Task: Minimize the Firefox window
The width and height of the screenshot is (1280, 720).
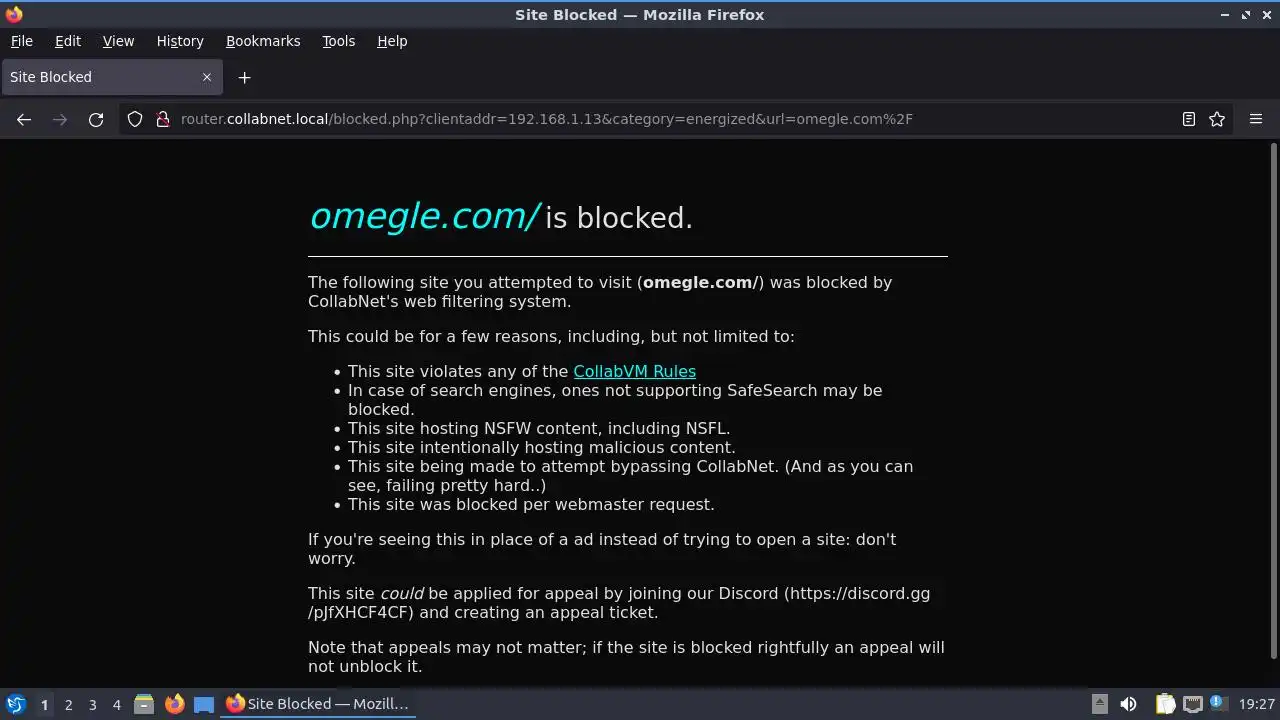Action: 1225,15
